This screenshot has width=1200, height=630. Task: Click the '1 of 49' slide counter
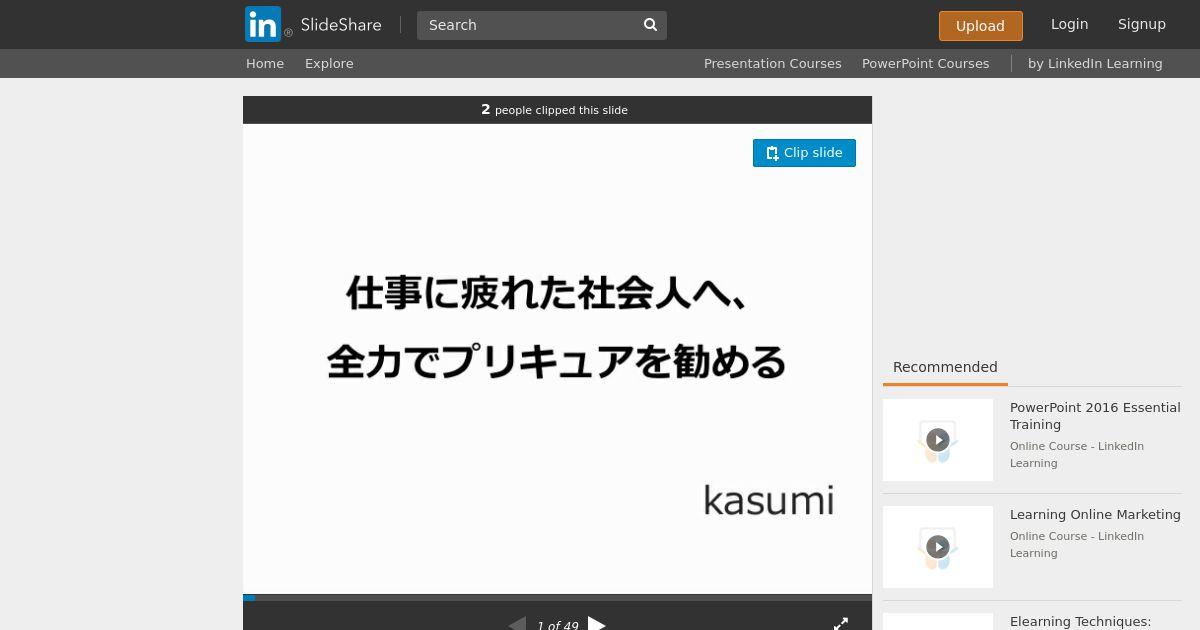point(557,625)
